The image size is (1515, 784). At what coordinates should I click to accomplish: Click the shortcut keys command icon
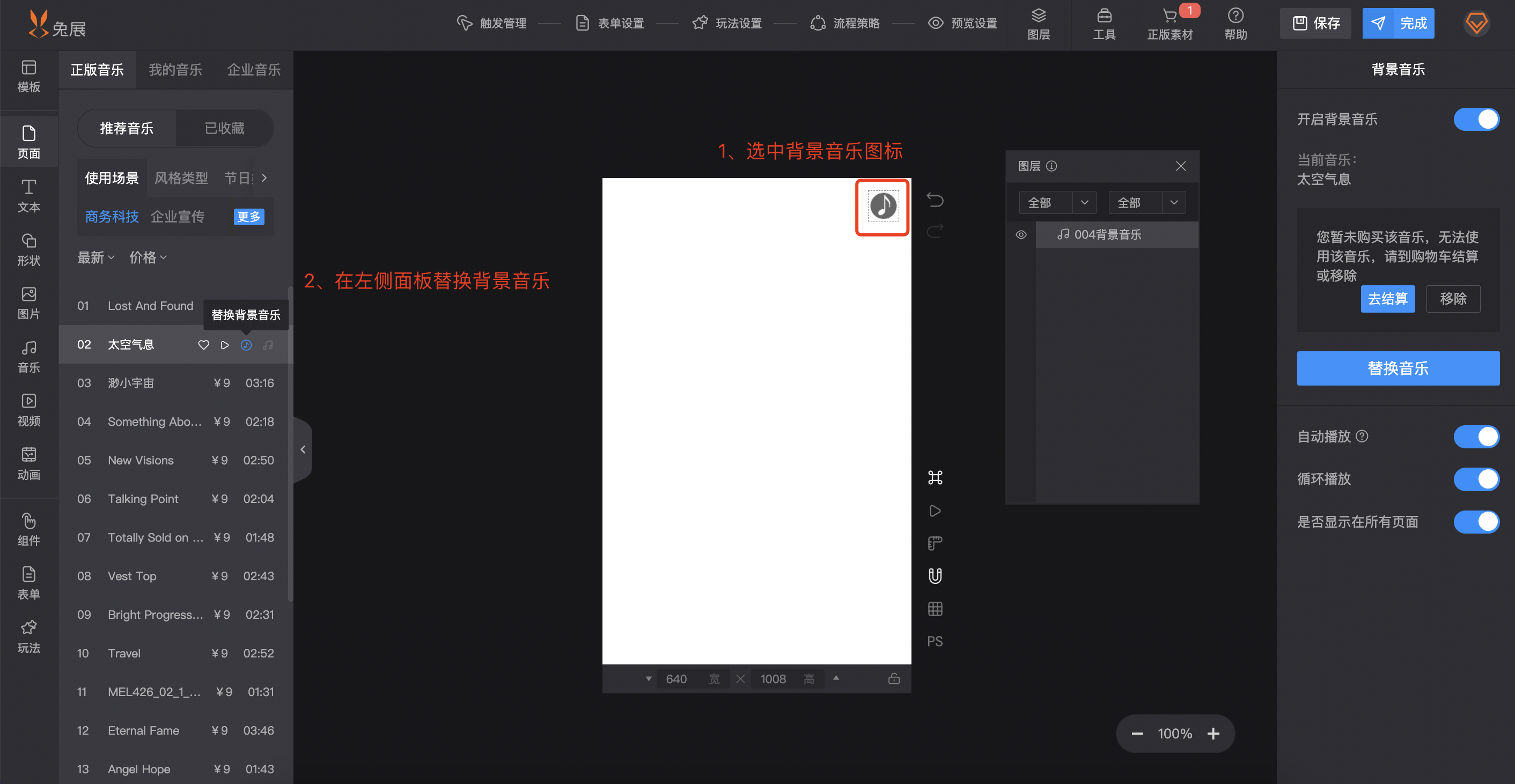click(x=935, y=477)
